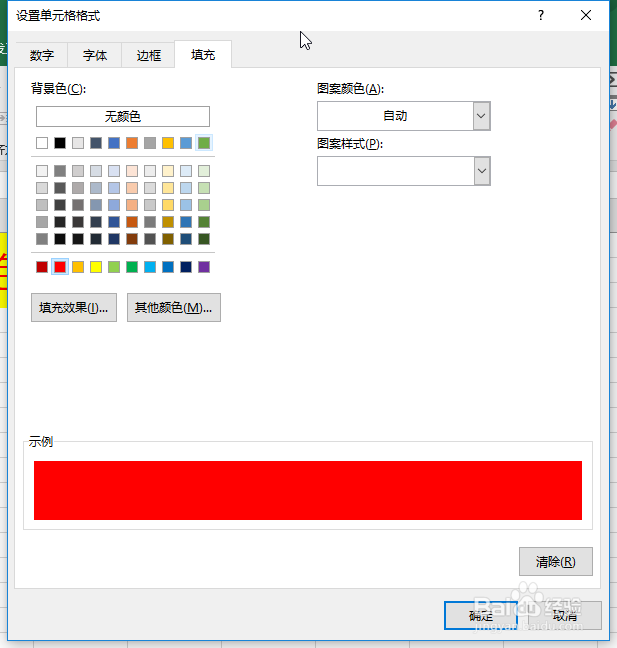Pick the purple standard color swatch
The image size is (617, 648).
click(x=204, y=267)
